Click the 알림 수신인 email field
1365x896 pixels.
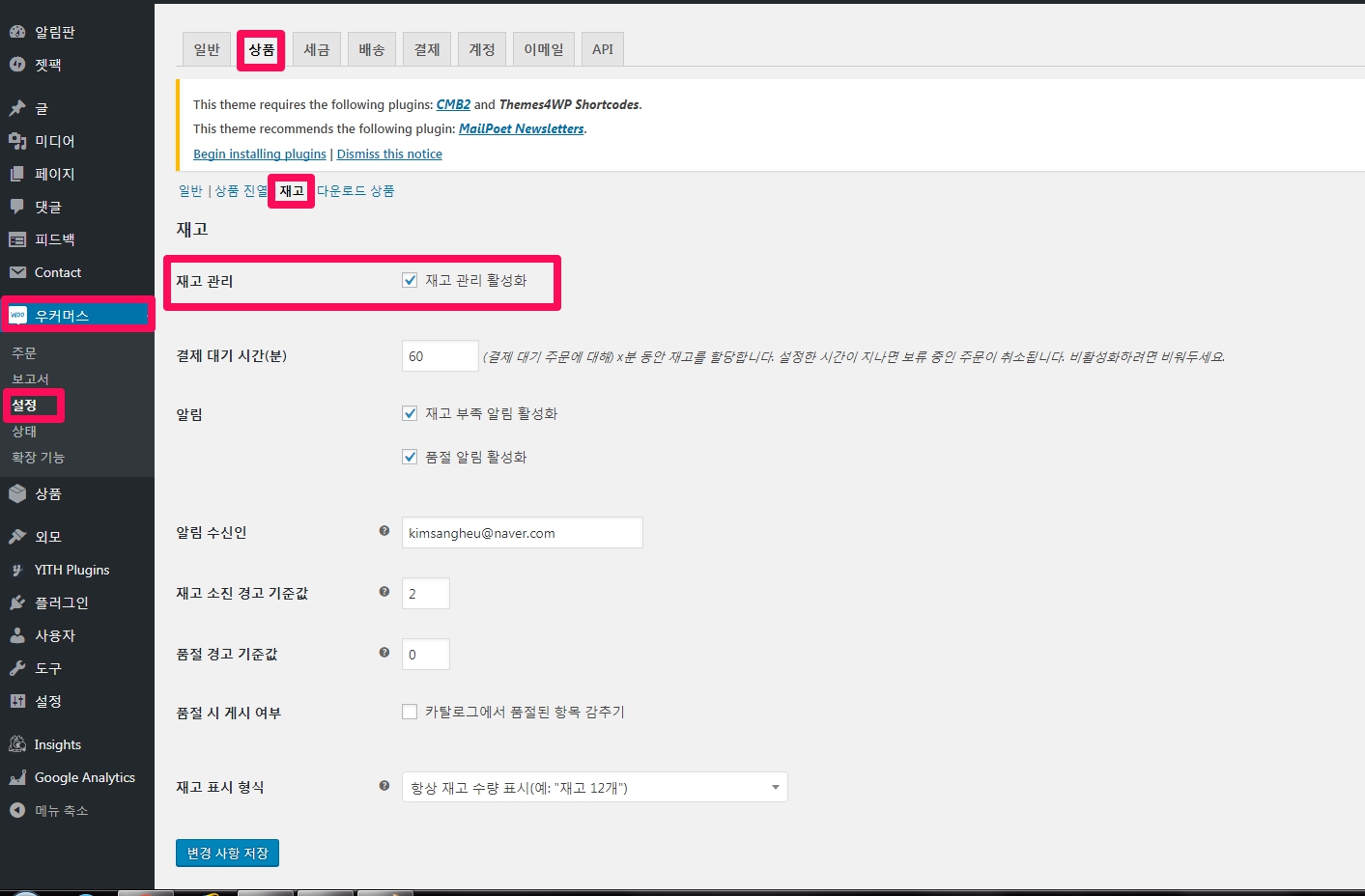pos(522,533)
